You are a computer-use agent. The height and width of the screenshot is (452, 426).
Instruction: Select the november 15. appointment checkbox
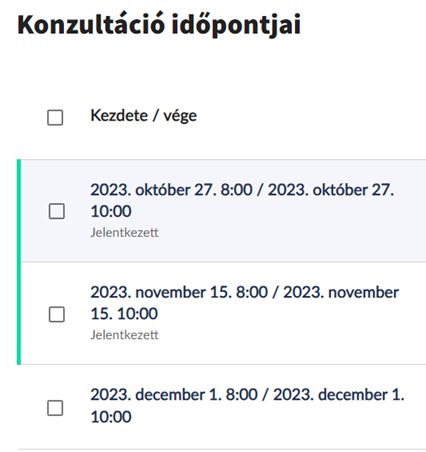click(57, 314)
